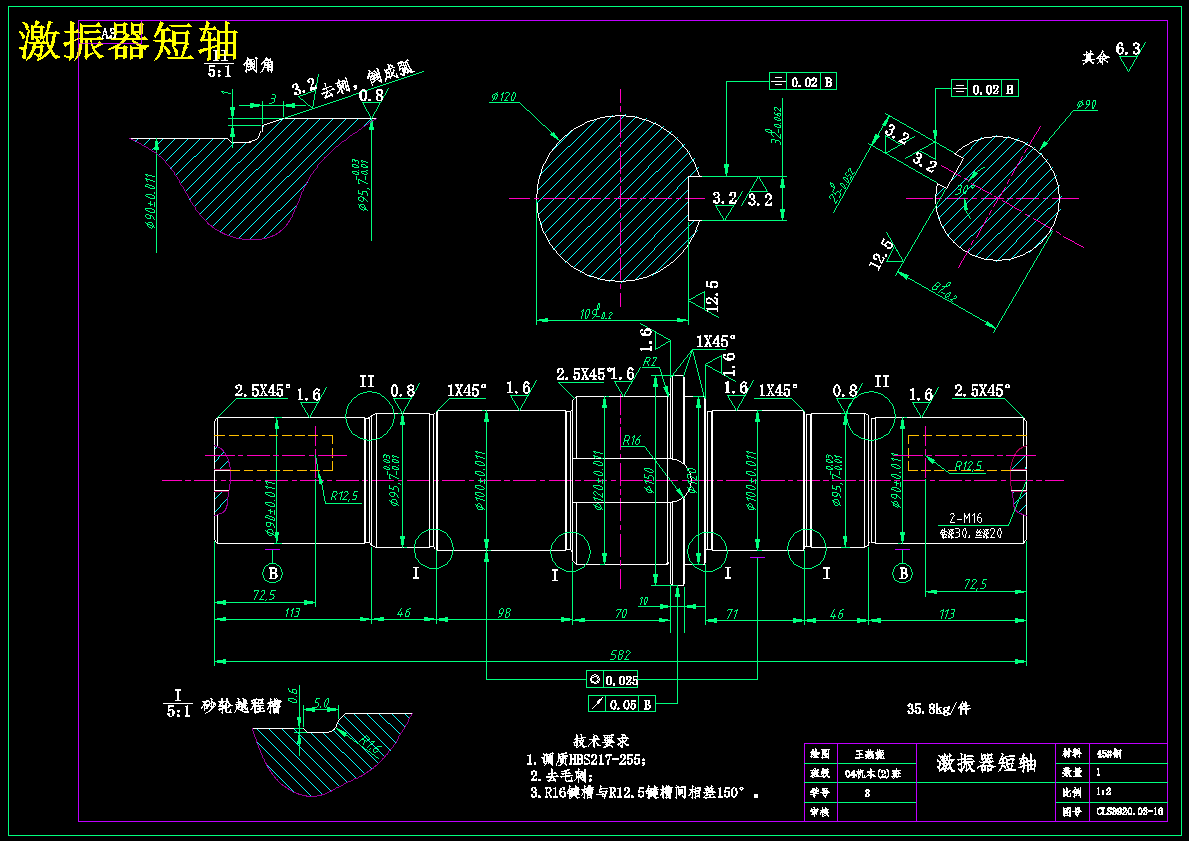
Task: Select the drawing number beside 图号
Action: click(1130, 811)
